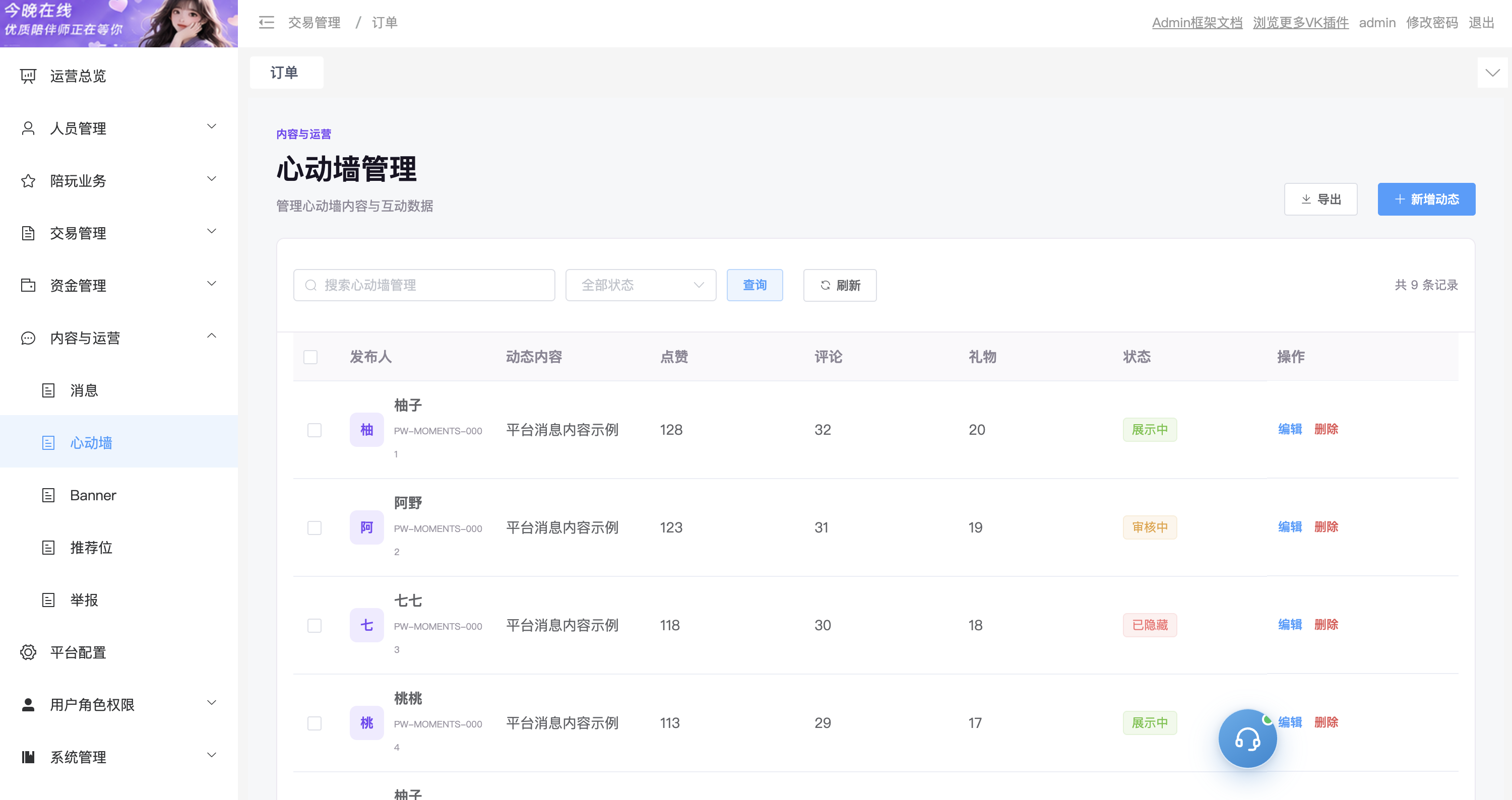The height and width of the screenshot is (800, 1512).
Task: Click the 心动墙 list icon in sidebar
Action: click(x=49, y=442)
